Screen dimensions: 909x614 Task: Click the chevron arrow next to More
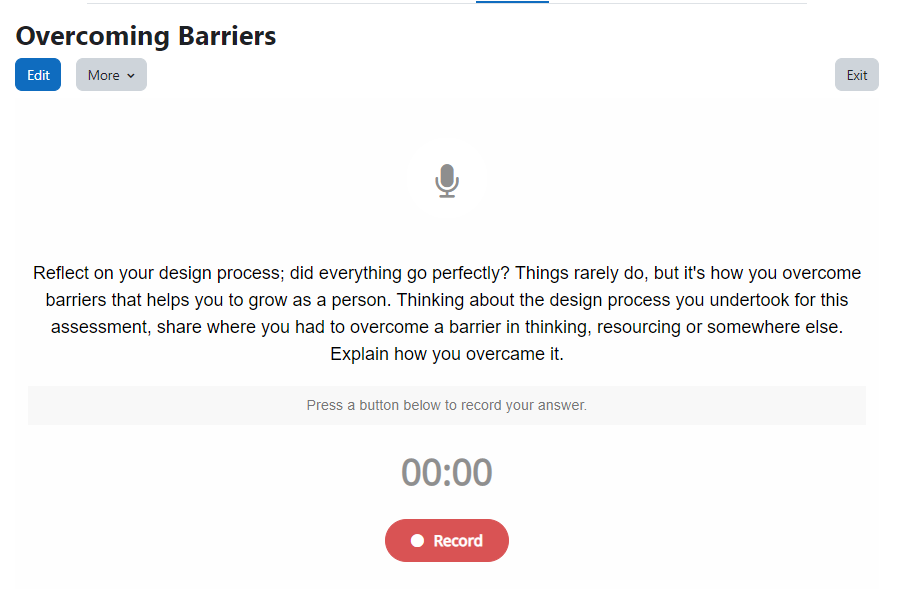point(131,75)
